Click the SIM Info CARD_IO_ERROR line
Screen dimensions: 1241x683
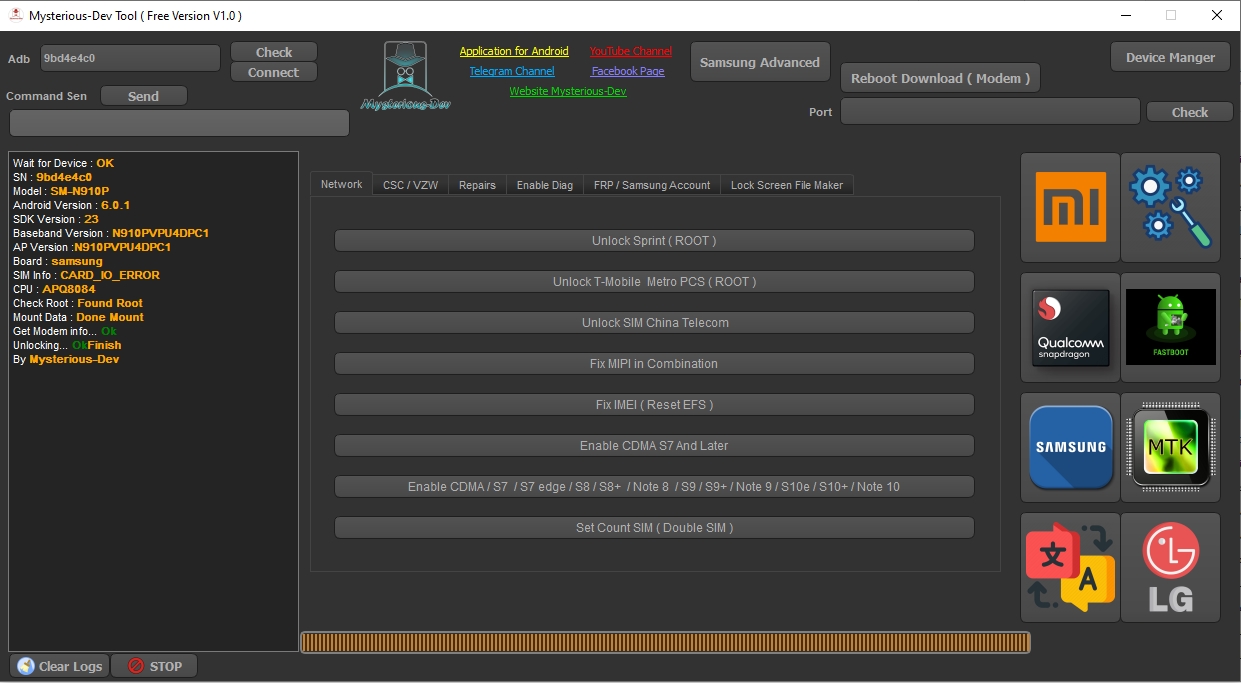(86, 275)
